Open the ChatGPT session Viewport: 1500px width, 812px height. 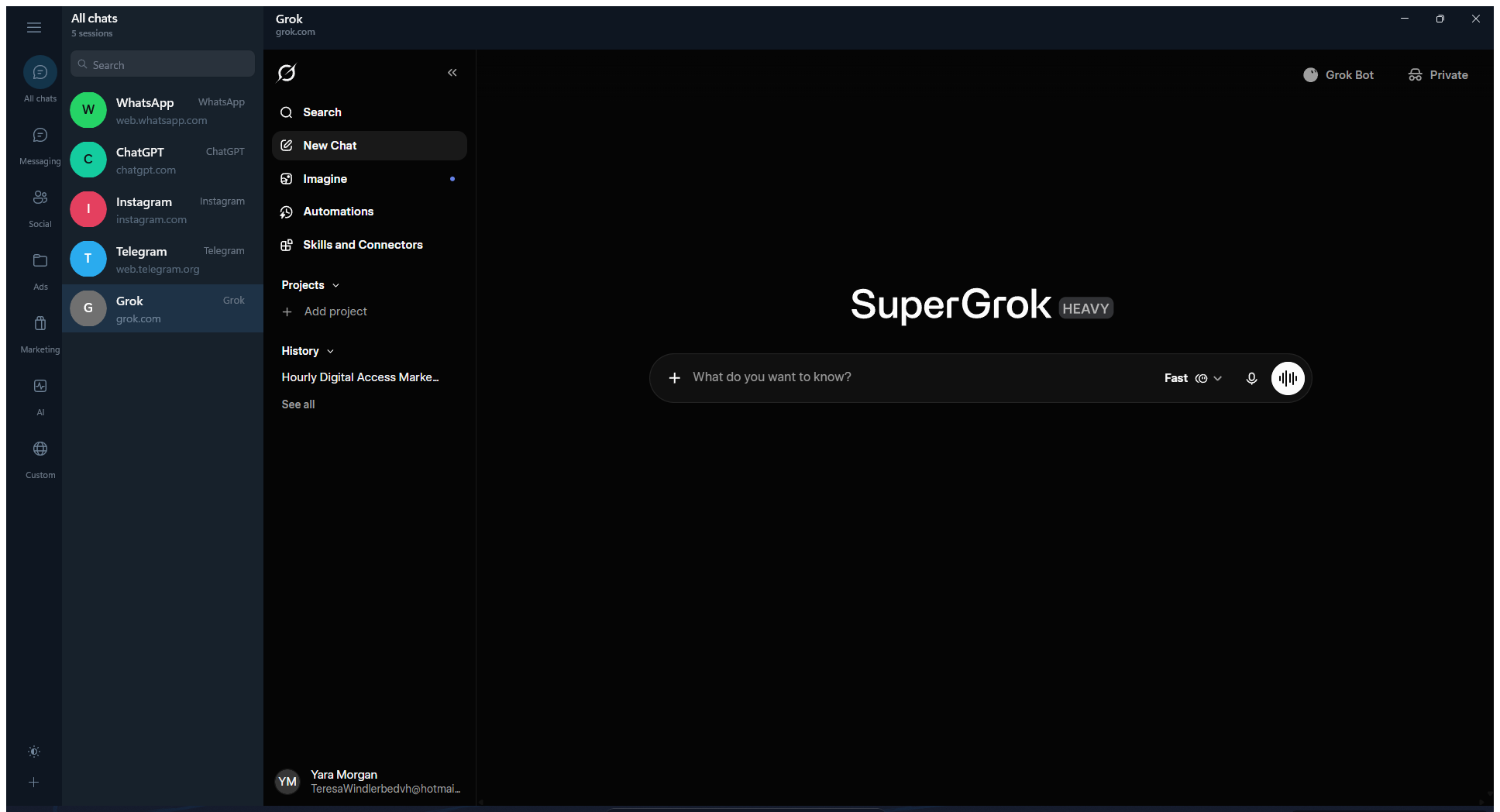[x=163, y=160]
